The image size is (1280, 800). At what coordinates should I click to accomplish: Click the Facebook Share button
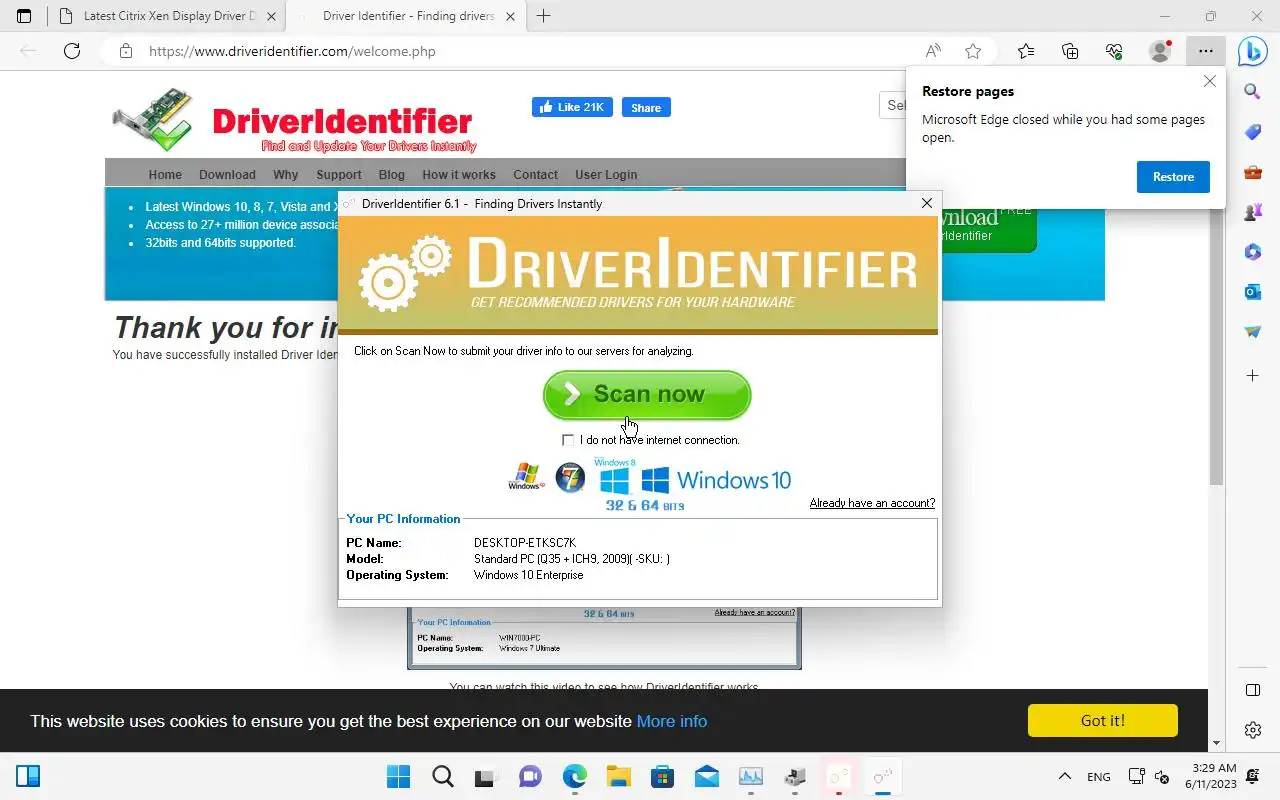(x=646, y=107)
